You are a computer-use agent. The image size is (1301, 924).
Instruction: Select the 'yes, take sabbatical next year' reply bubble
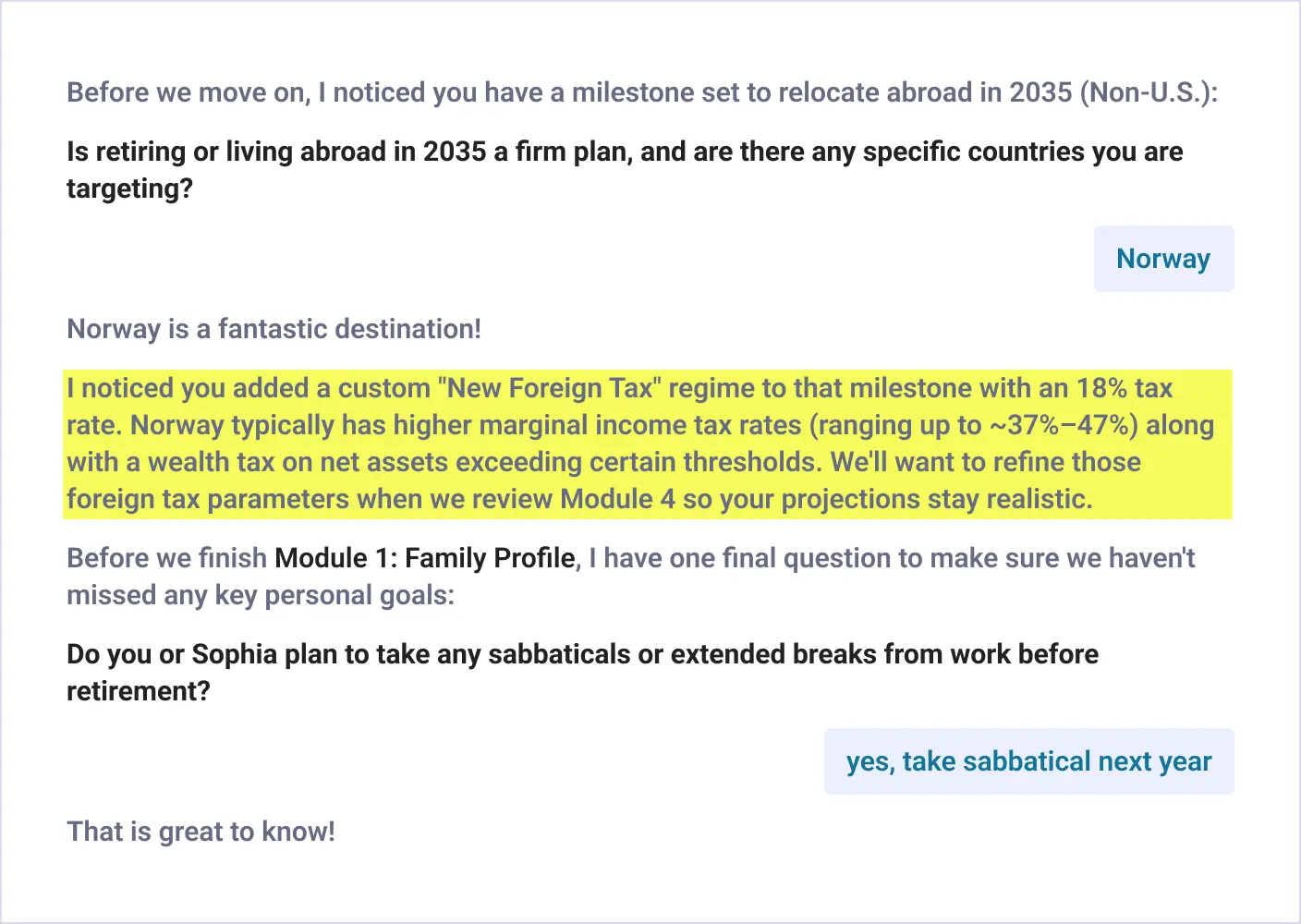(1028, 761)
